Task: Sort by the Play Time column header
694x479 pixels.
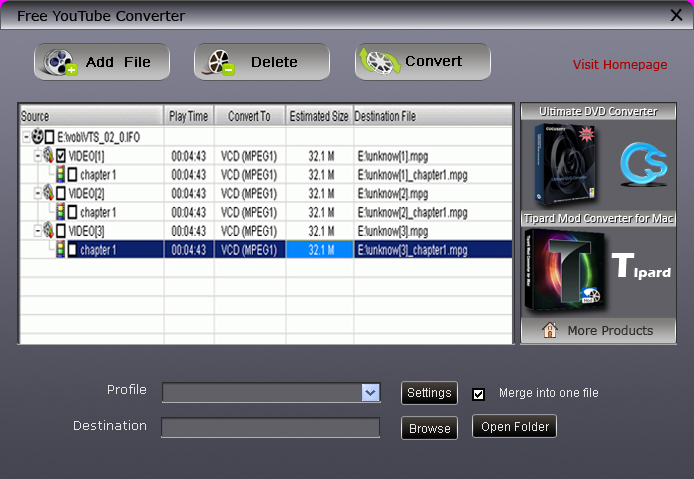Action: click(189, 116)
